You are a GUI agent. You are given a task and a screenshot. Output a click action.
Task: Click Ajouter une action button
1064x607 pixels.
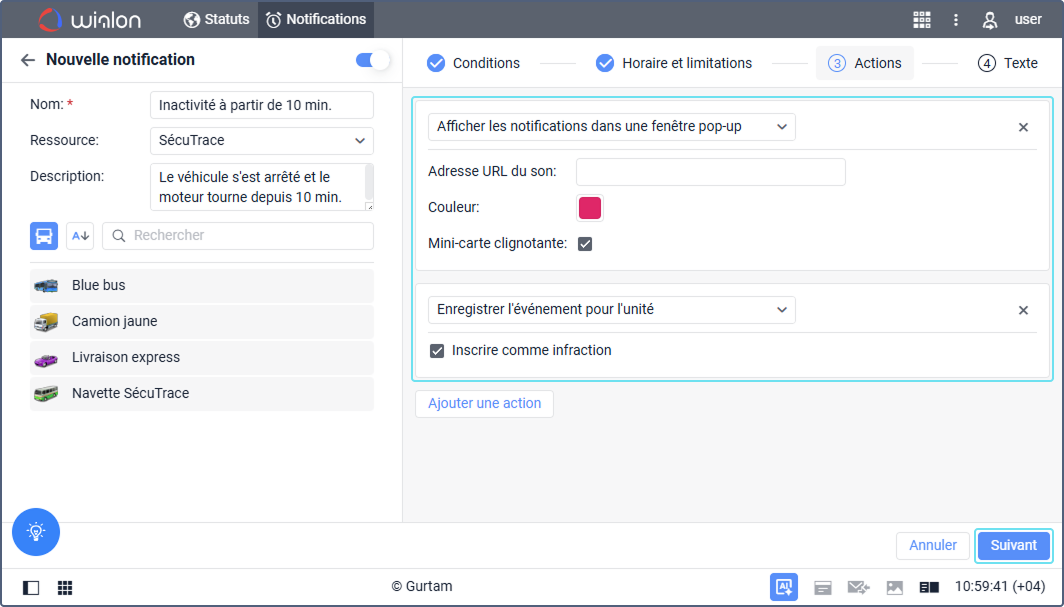click(x=484, y=403)
